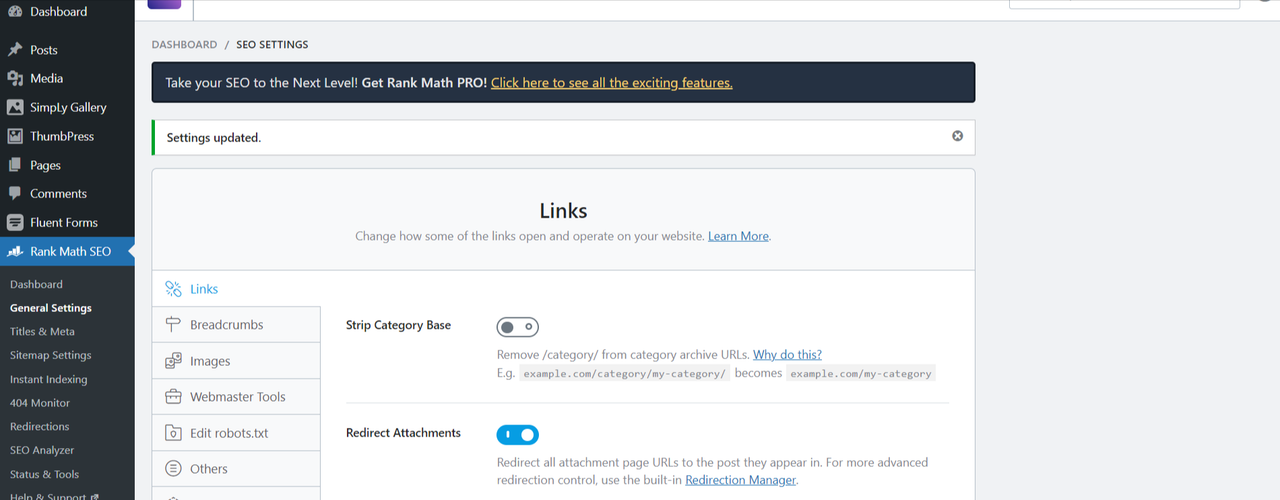Switch to the Webmaster Tools tab

[x=236, y=397]
